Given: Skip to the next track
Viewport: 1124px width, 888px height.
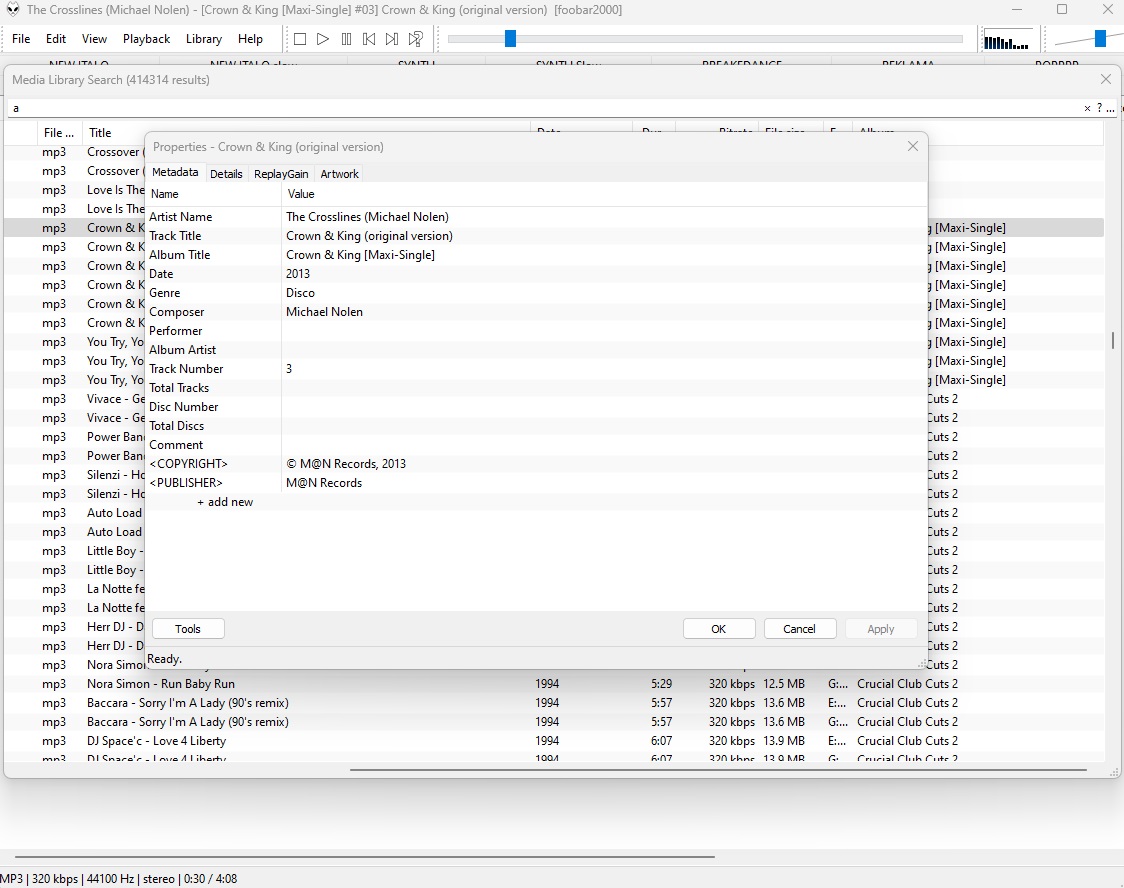Looking at the screenshot, I should point(392,39).
